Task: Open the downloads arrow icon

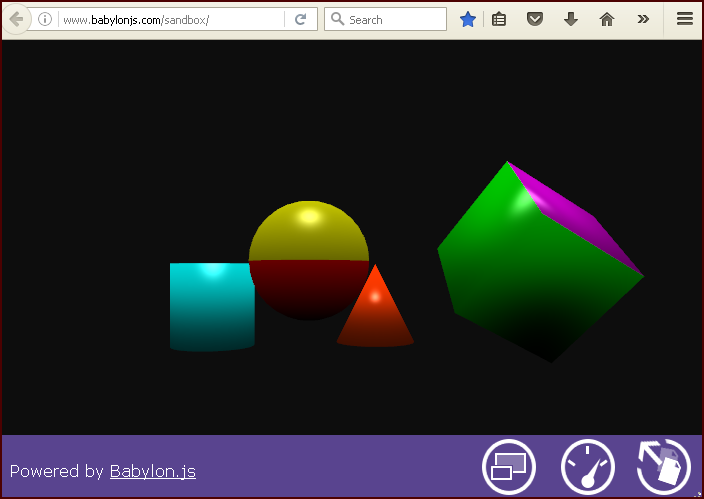Action: (x=571, y=19)
